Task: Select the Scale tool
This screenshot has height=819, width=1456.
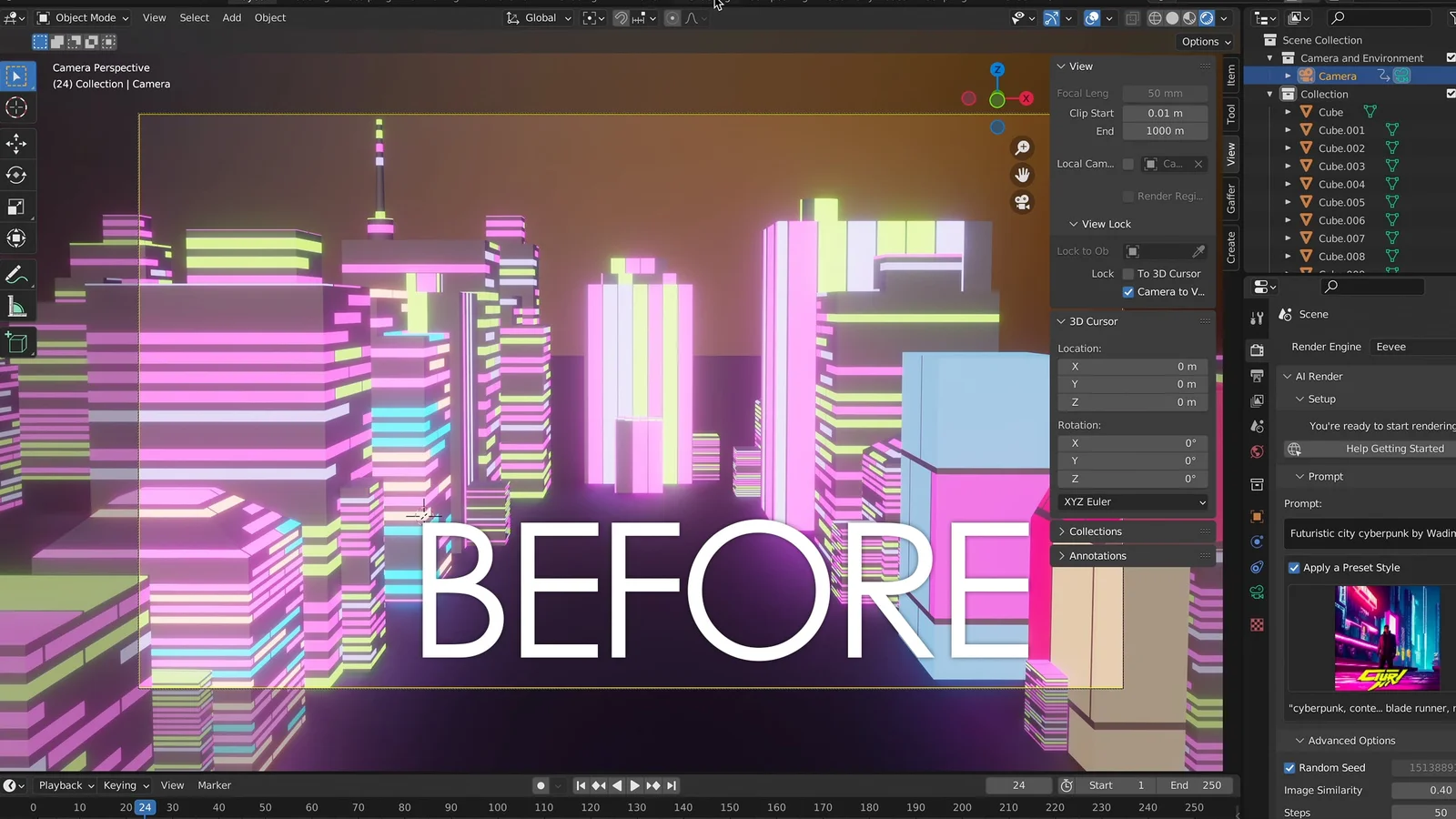Action: coord(18,207)
